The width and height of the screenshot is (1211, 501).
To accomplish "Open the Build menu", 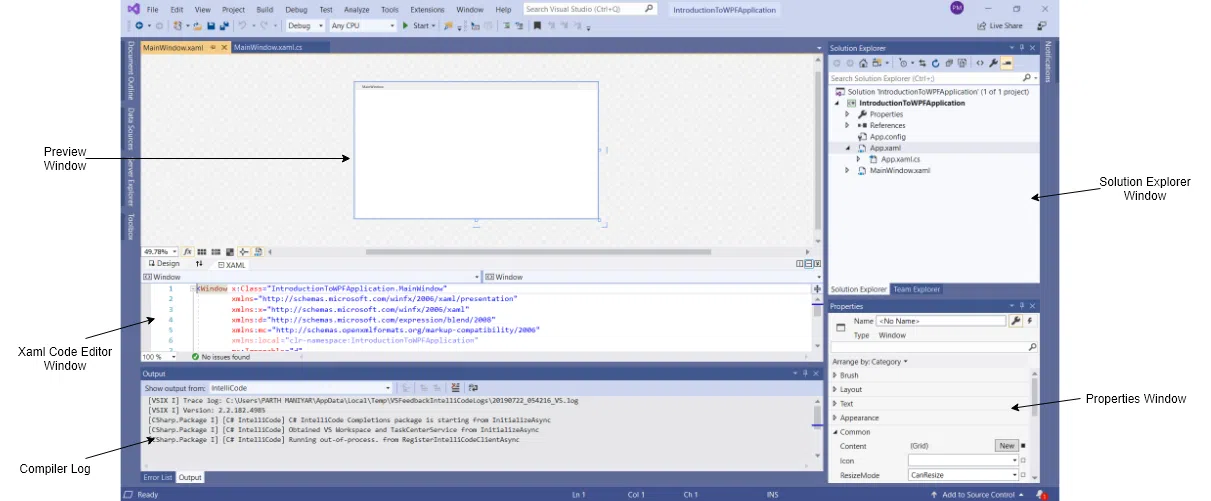I will coord(264,9).
